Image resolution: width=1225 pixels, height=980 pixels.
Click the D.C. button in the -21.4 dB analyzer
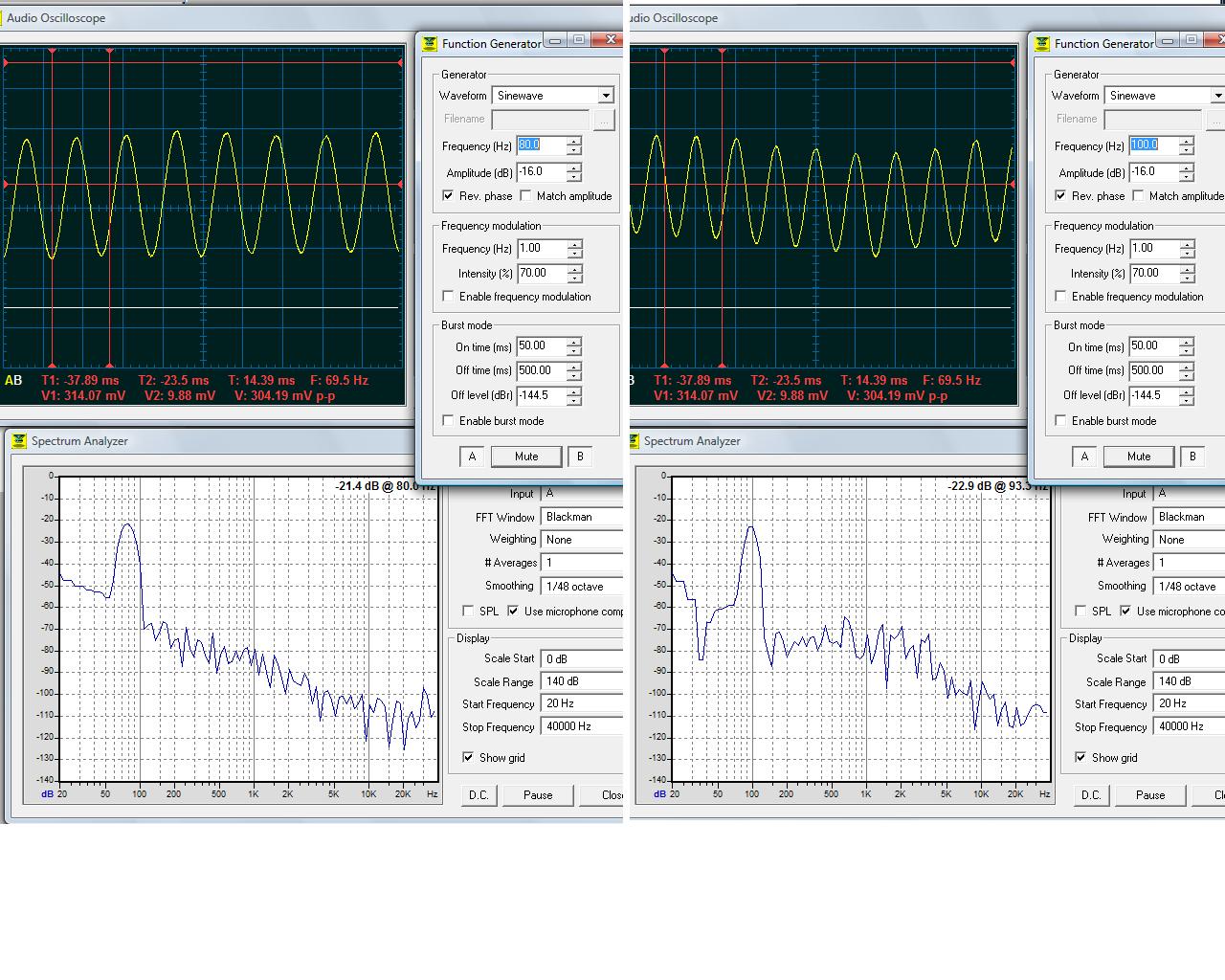(x=479, y=795)
